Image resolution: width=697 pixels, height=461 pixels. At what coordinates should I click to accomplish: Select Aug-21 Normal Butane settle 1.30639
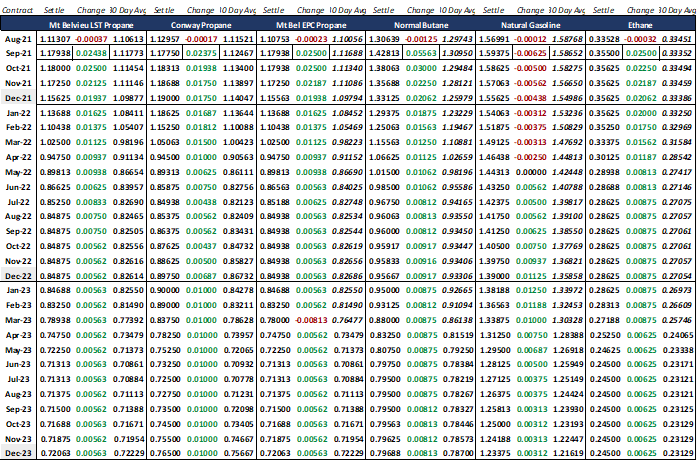385,39
